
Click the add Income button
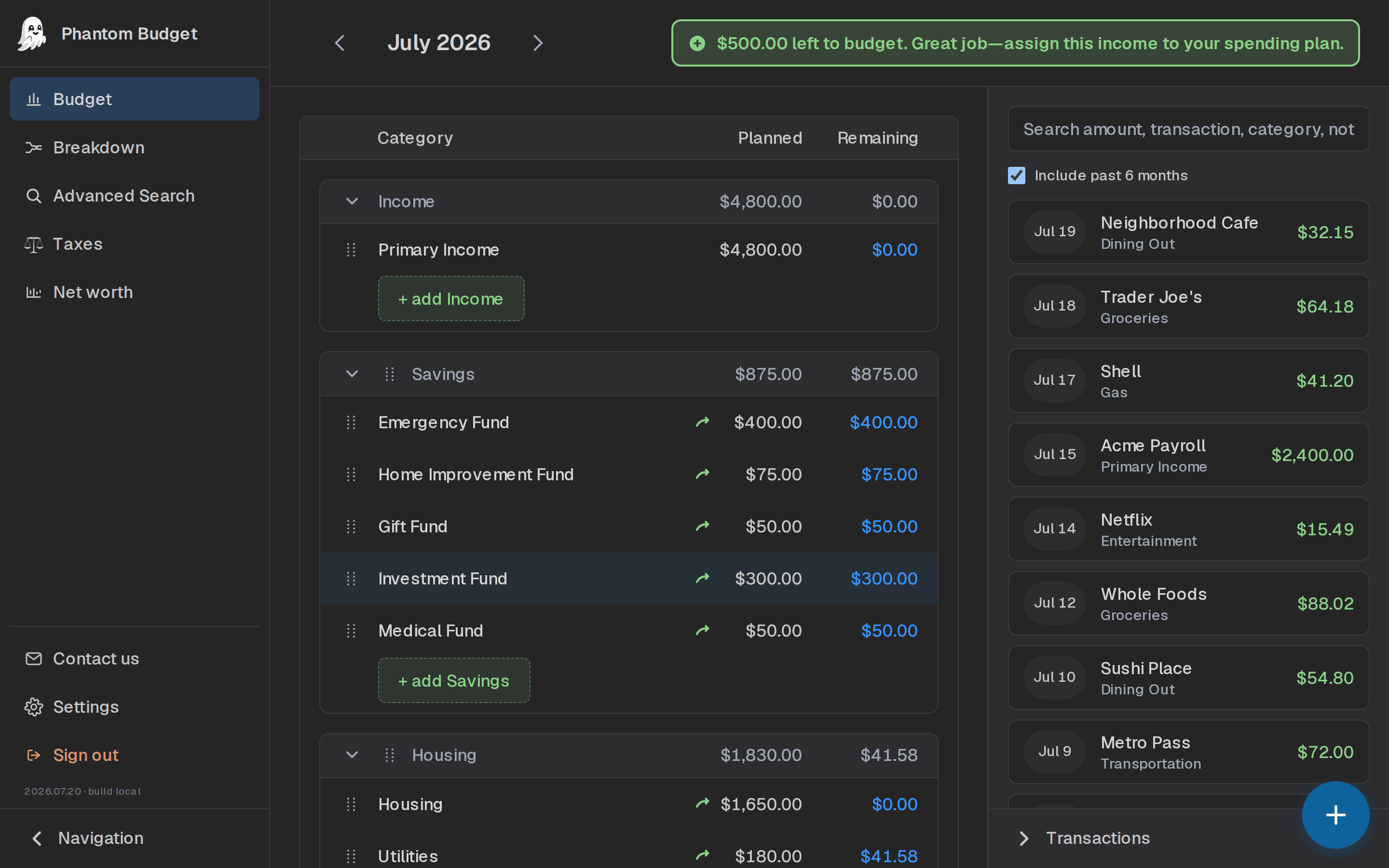coord(451,298)
